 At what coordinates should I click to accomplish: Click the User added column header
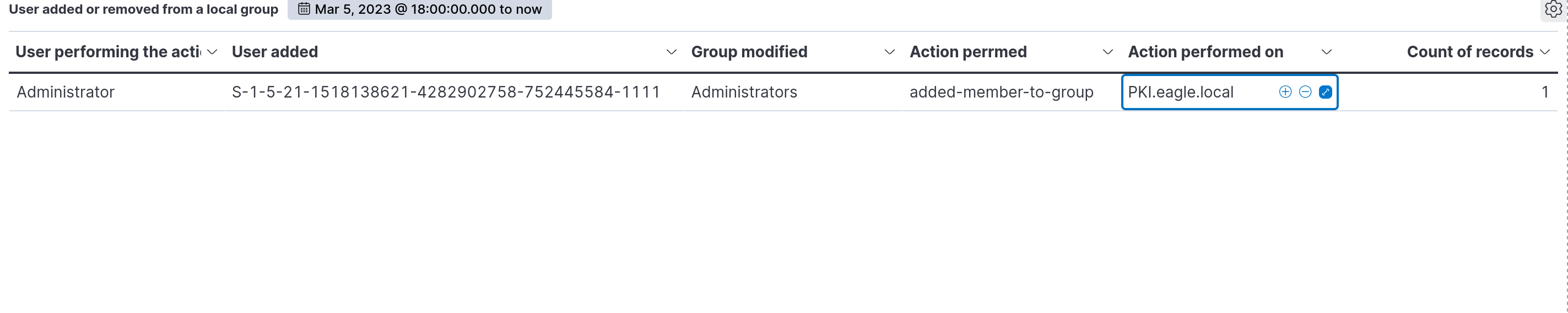coord(275,52)
